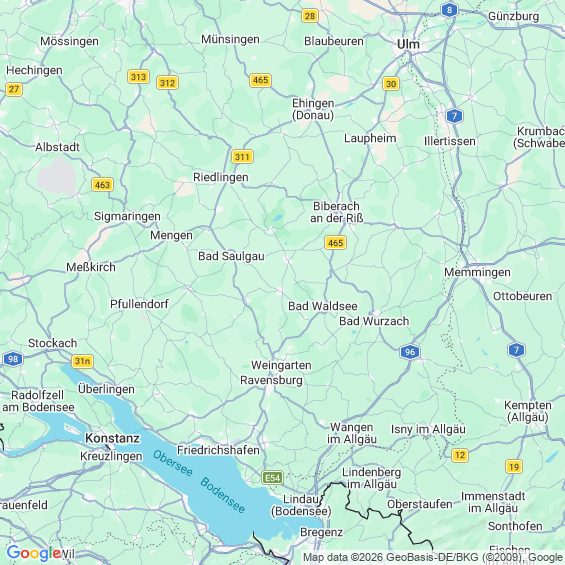Click the green E54 route shield

click(x=272, y=478)
